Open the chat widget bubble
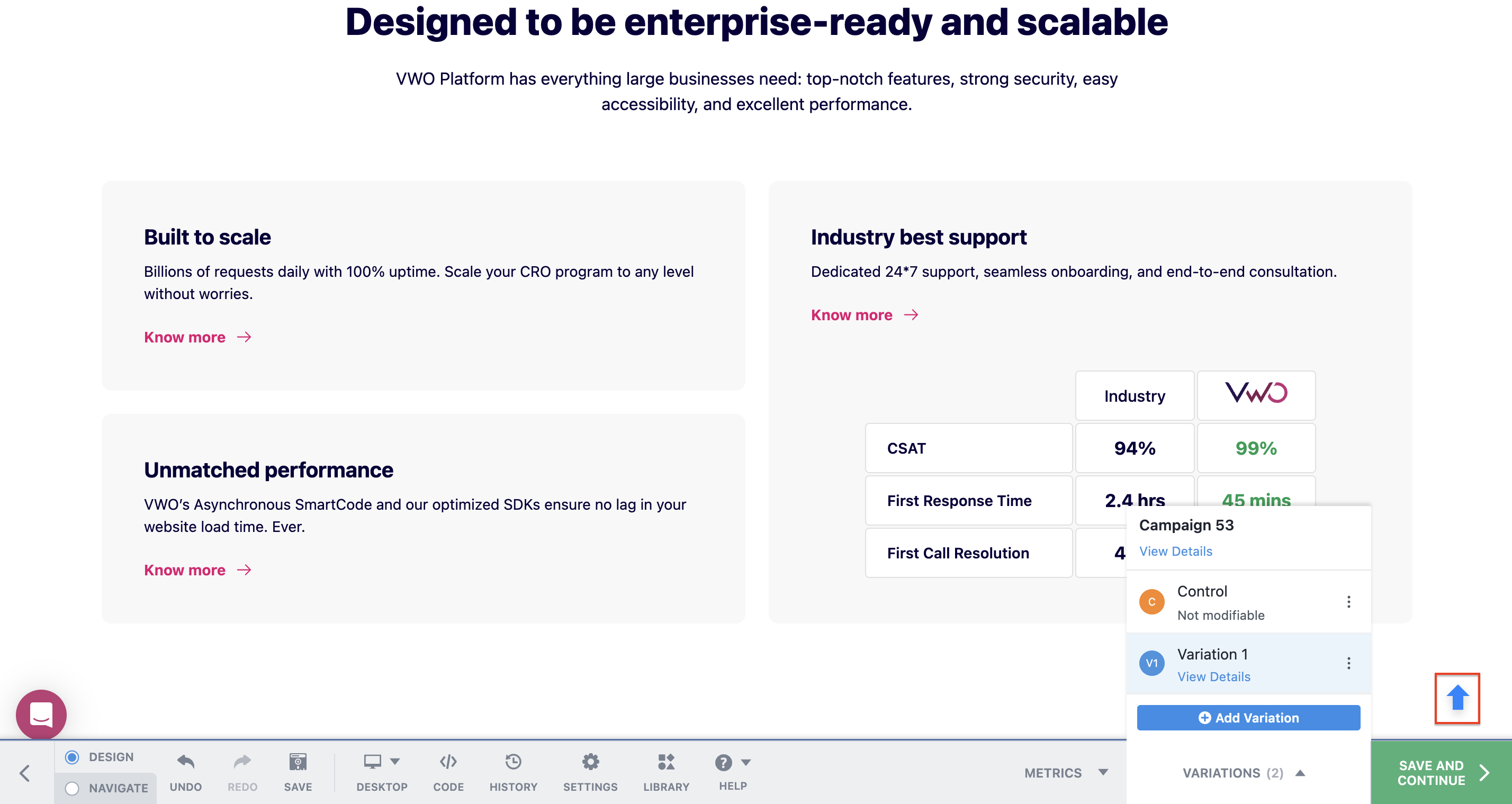Screen dimensions: 1512x804 tap(41, 715)
